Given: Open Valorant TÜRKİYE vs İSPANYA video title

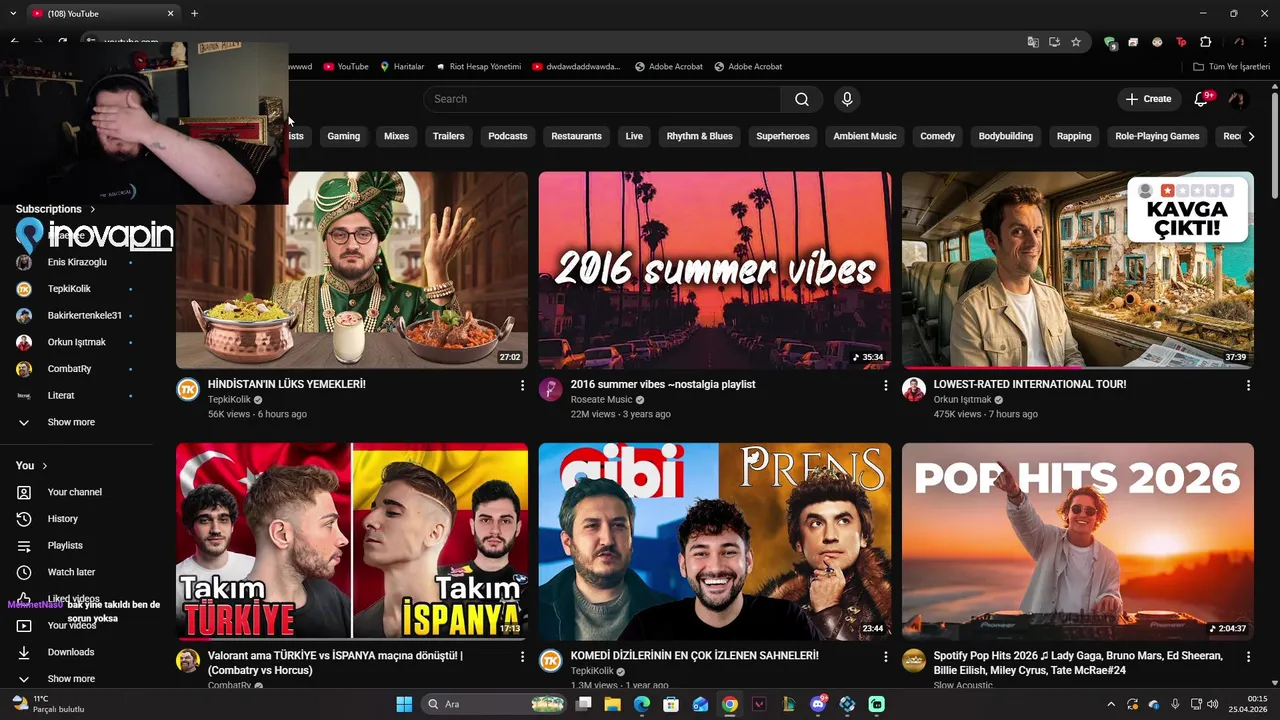Looking at the screenshot, I should (x=335, y=663).
